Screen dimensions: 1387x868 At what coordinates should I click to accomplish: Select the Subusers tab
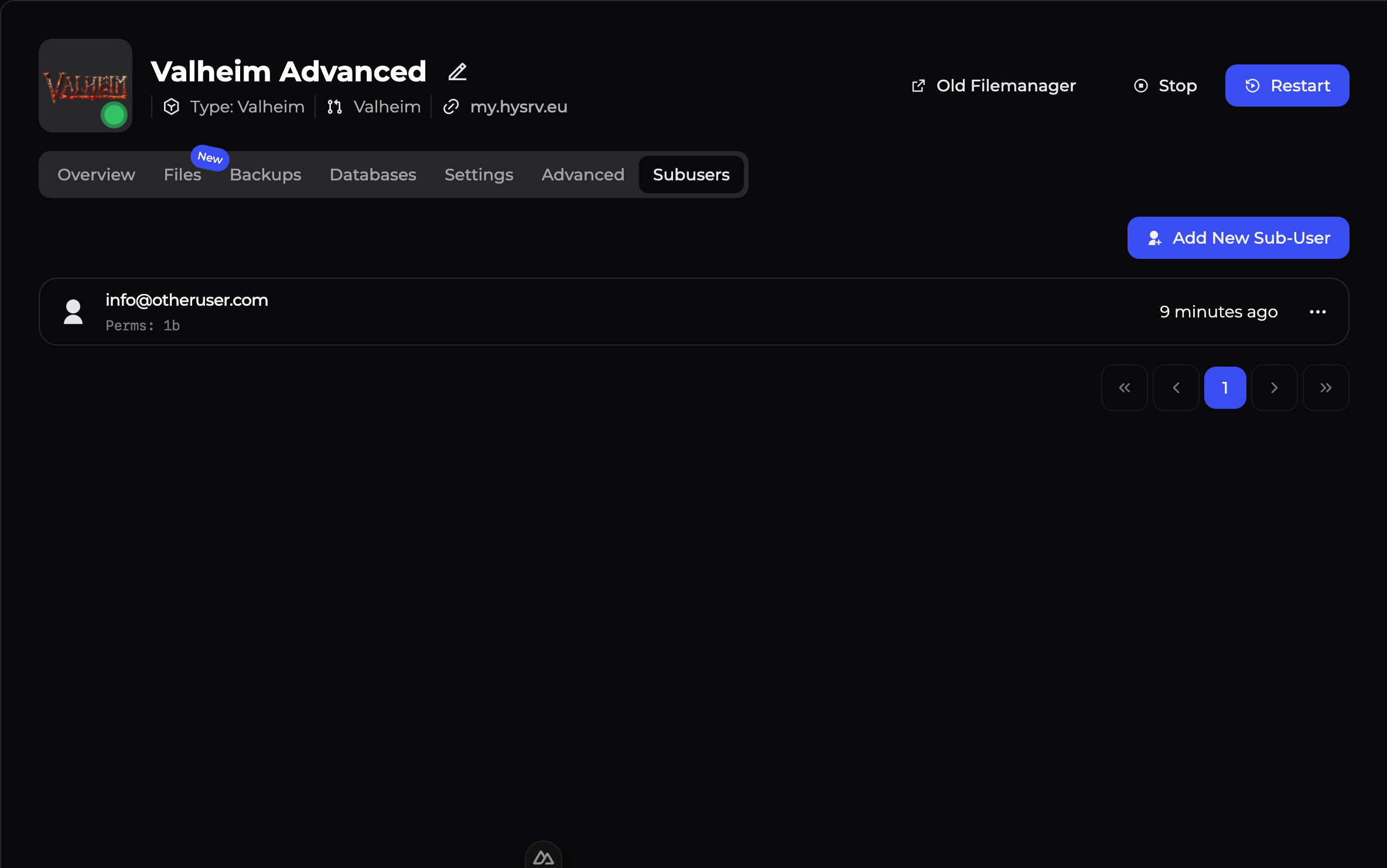click(691, 175)
